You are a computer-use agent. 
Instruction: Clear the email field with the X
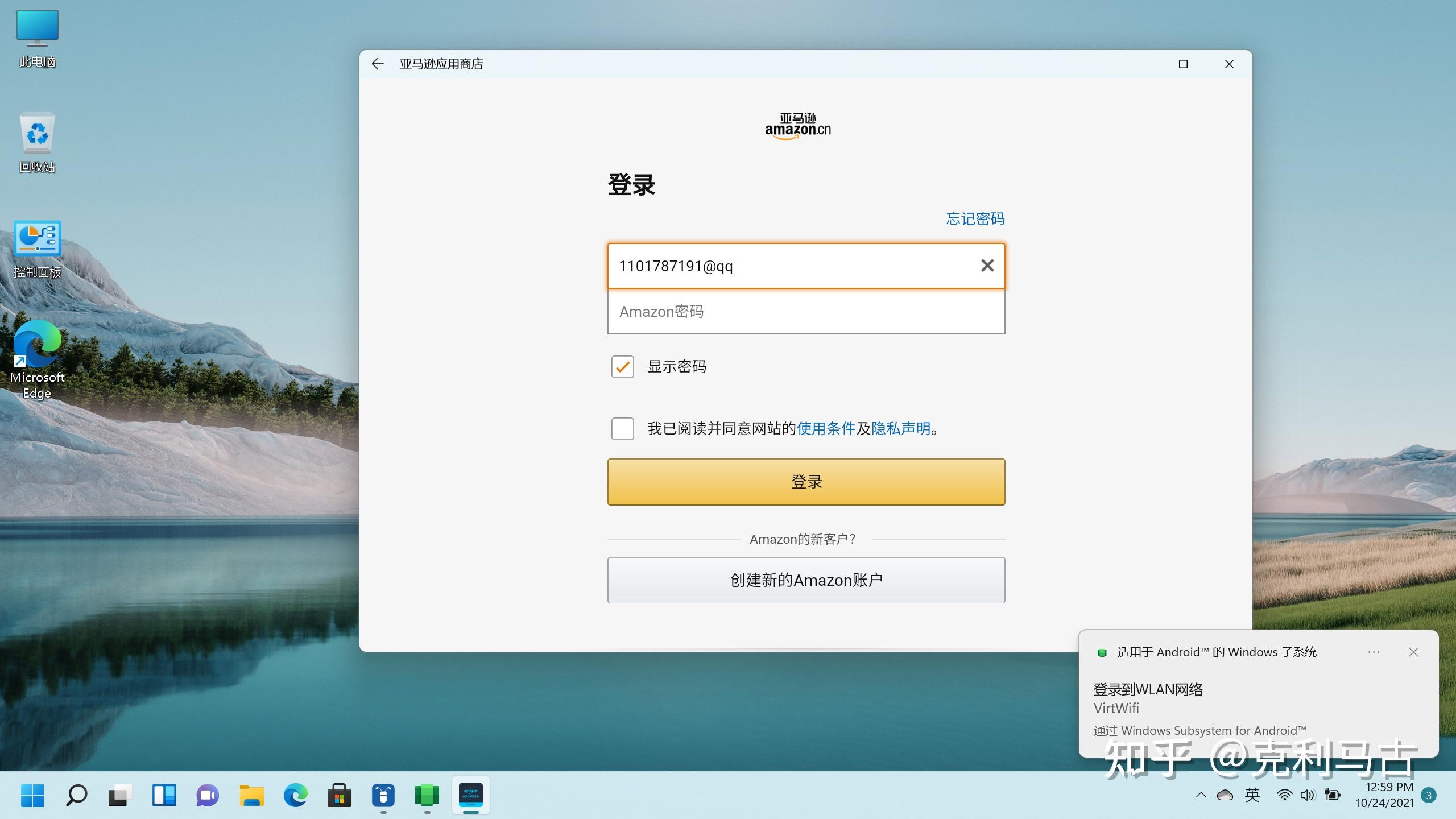pyautogui.click(x=987, y=266)
